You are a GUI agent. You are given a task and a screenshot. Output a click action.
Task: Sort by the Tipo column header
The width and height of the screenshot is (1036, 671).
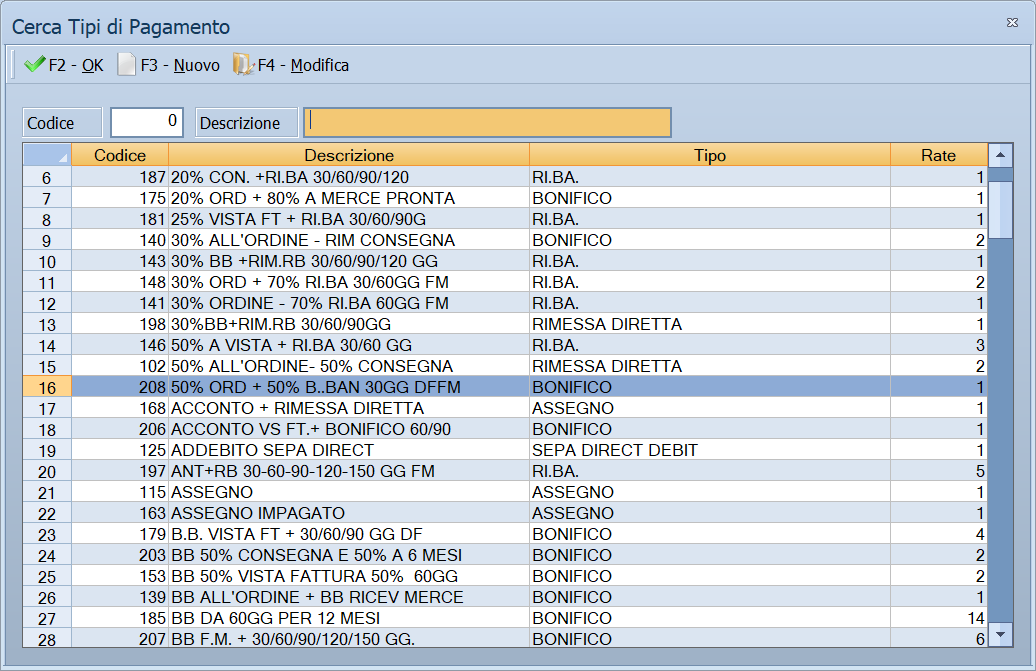pyautogui.click(x=710, y=155)
